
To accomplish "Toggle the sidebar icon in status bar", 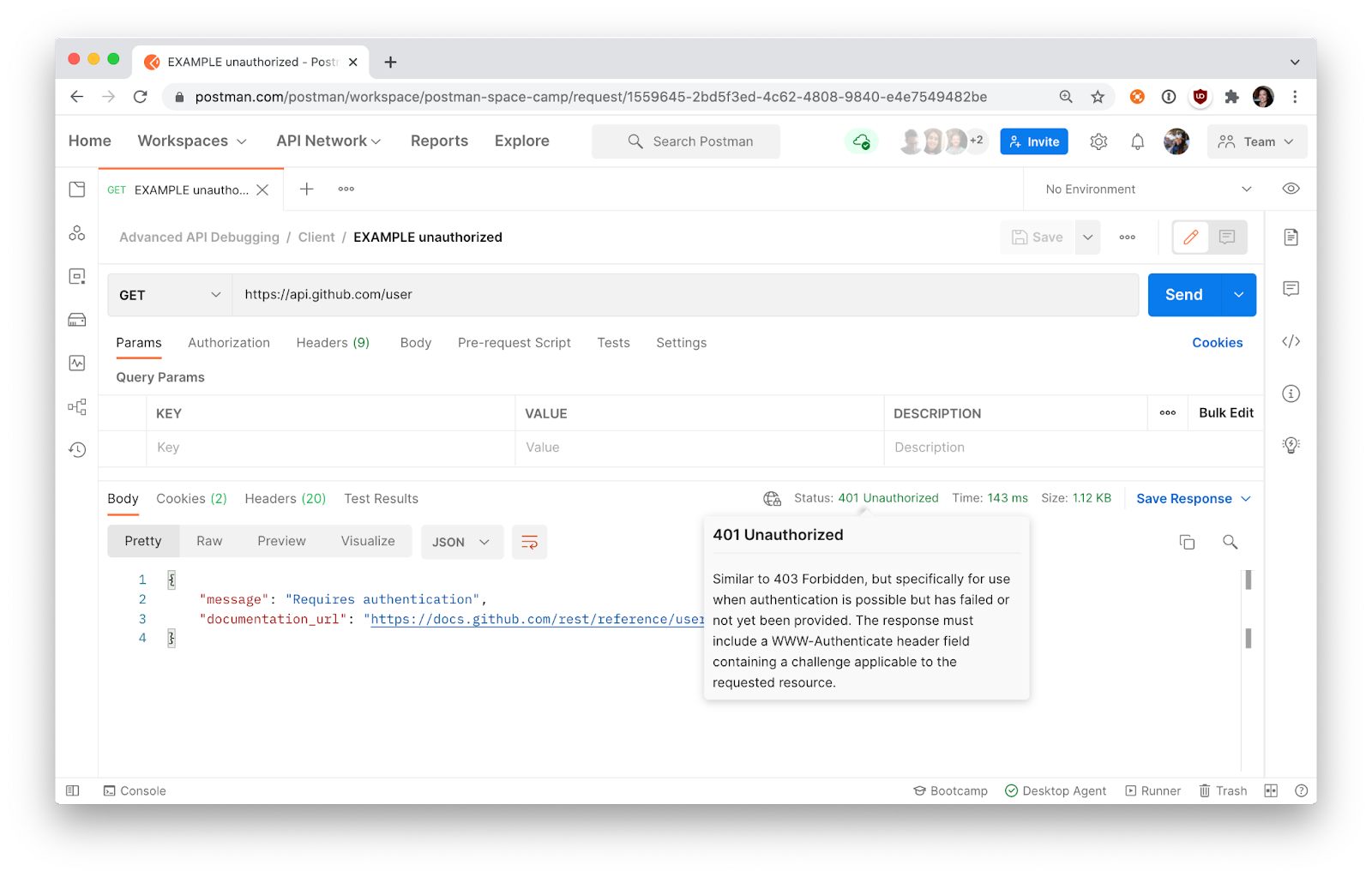I will pos(73,790).
